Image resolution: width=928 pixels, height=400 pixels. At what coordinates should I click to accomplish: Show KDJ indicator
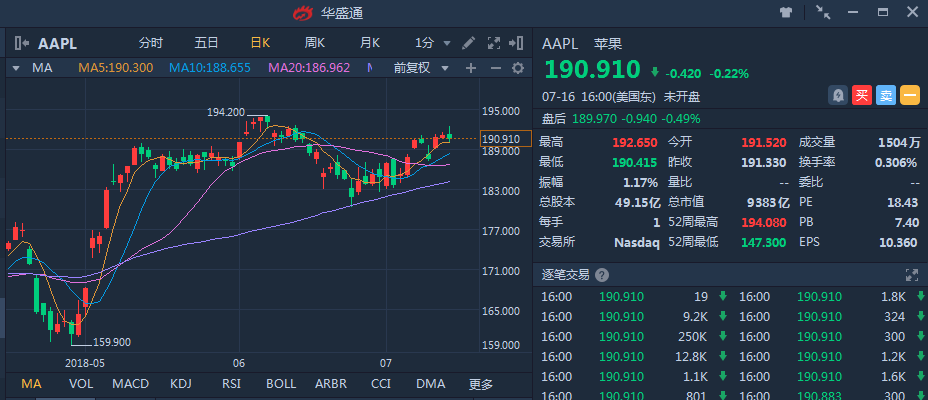pos(181,384)
